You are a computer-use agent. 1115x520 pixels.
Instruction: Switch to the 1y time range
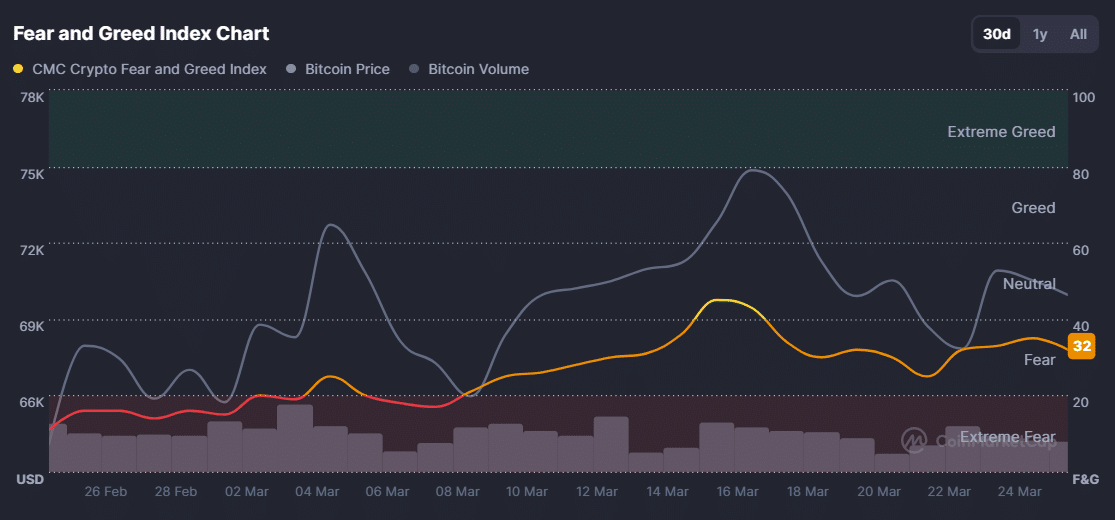1040,34
